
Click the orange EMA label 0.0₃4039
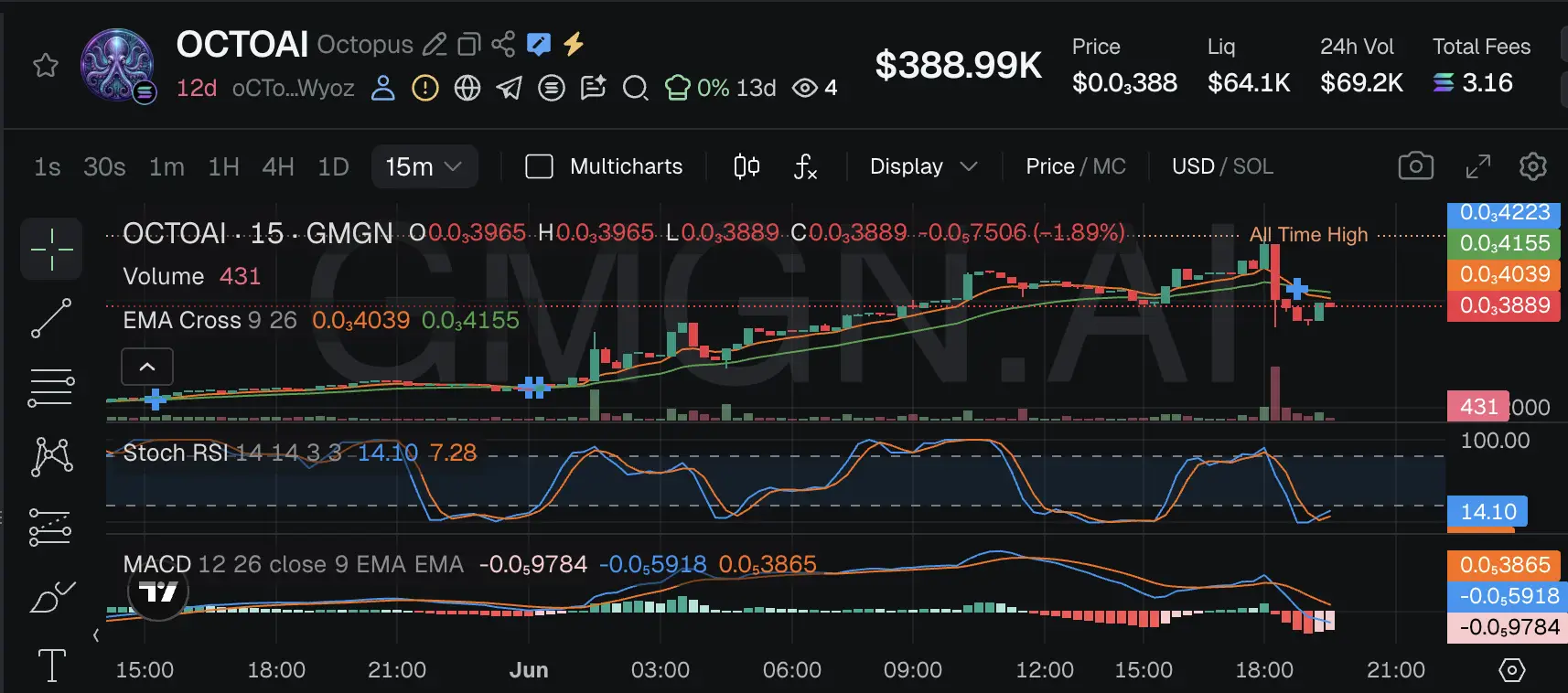coord(1504,274)
